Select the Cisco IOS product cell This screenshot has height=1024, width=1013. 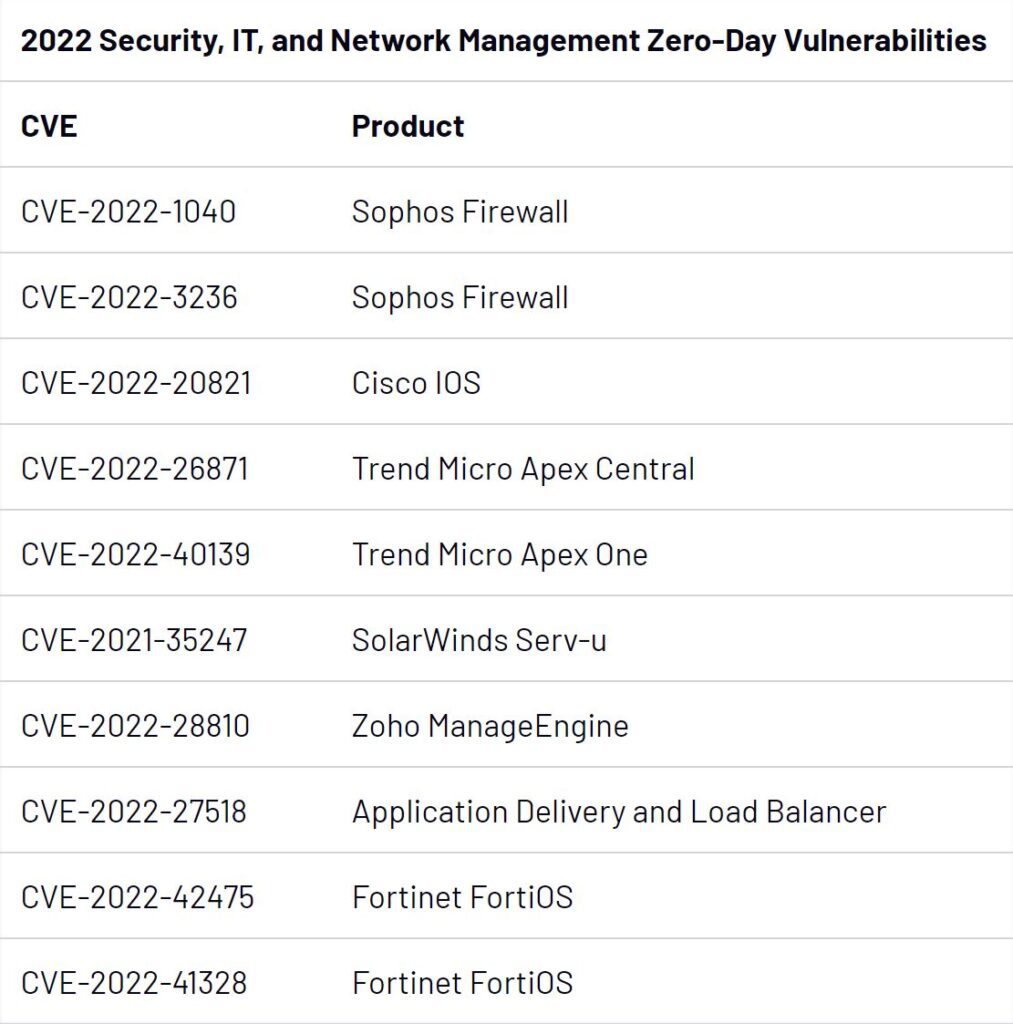(x=416, y=383)
